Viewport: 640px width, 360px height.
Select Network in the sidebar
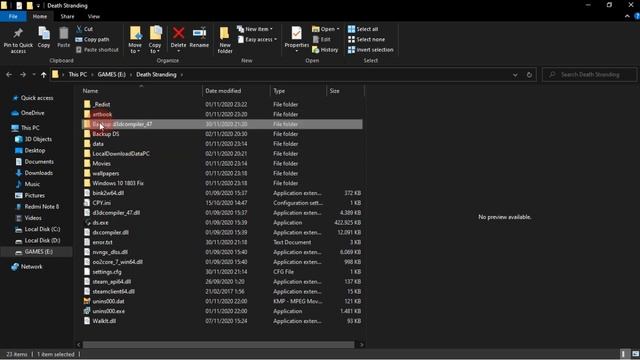pyautogui.click(x=31, y=267)
